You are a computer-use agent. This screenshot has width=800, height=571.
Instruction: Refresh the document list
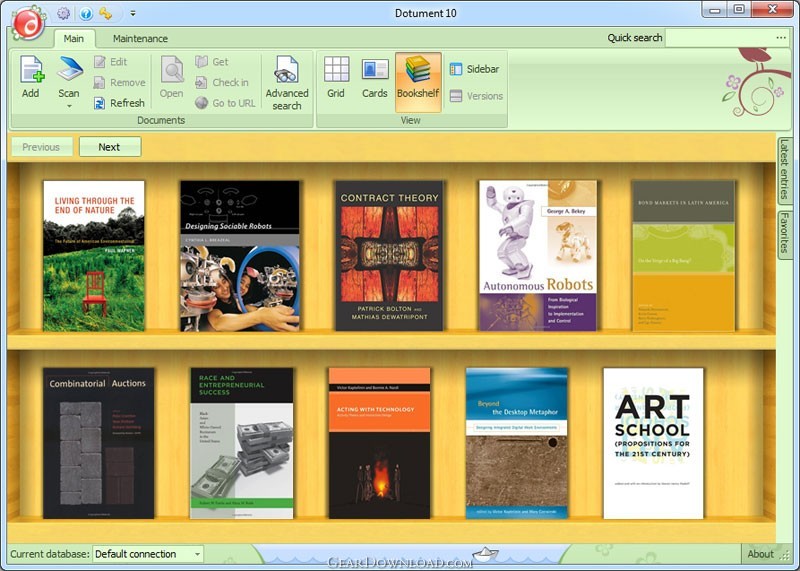click(119, 103)
